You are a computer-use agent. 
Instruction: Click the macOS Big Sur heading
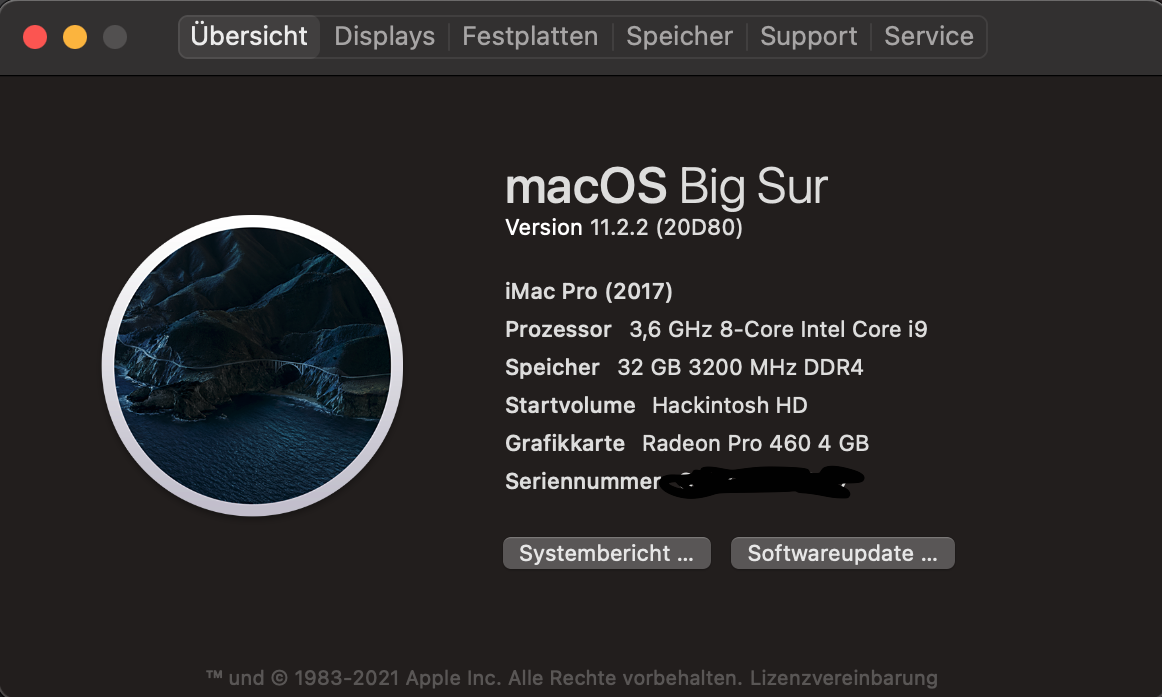[666, 187]
